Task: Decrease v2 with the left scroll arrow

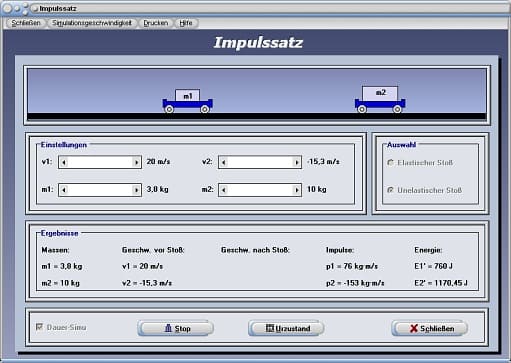Action: (224, 162)
